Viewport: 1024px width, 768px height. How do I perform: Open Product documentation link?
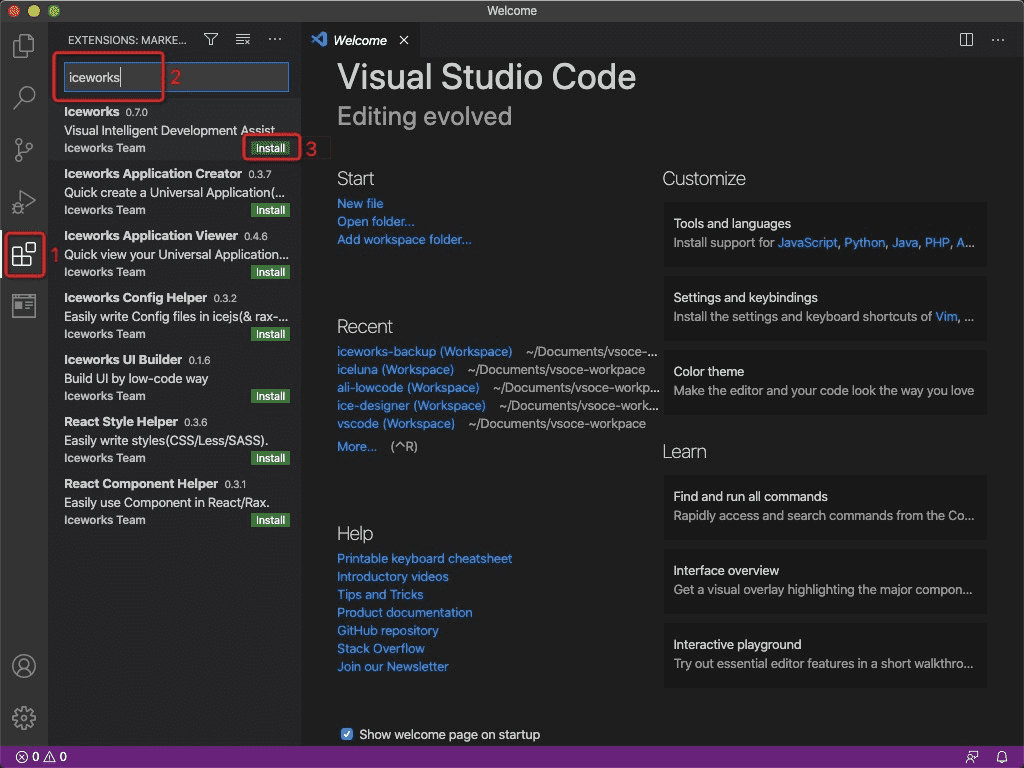404,613
